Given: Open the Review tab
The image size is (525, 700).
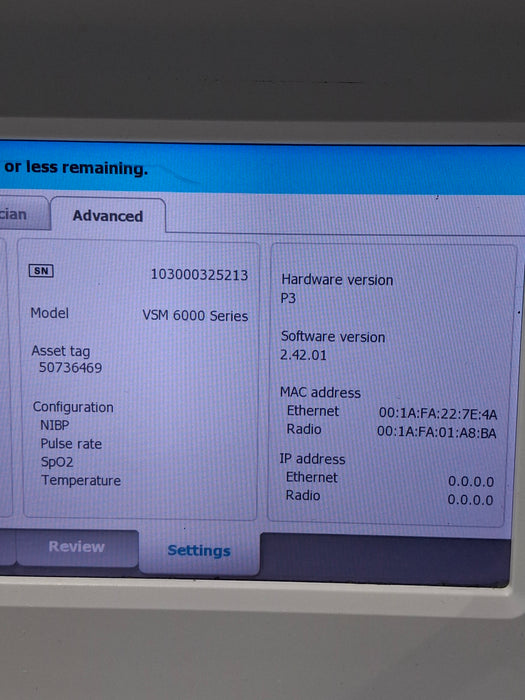Looking at the screenshot, I should tap(77, 547).
